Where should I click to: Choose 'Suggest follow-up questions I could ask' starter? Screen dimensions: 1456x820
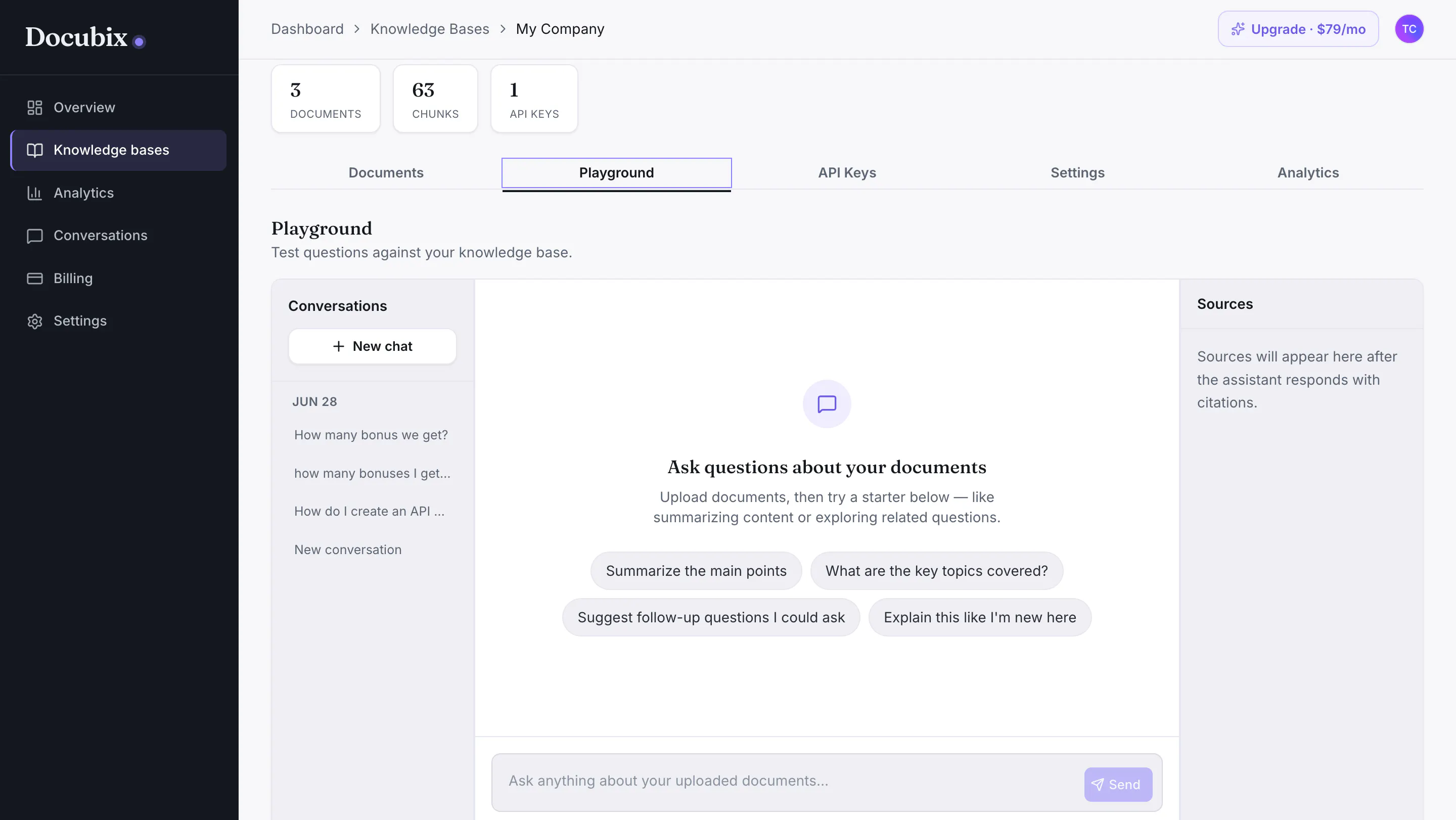point(711,618)
